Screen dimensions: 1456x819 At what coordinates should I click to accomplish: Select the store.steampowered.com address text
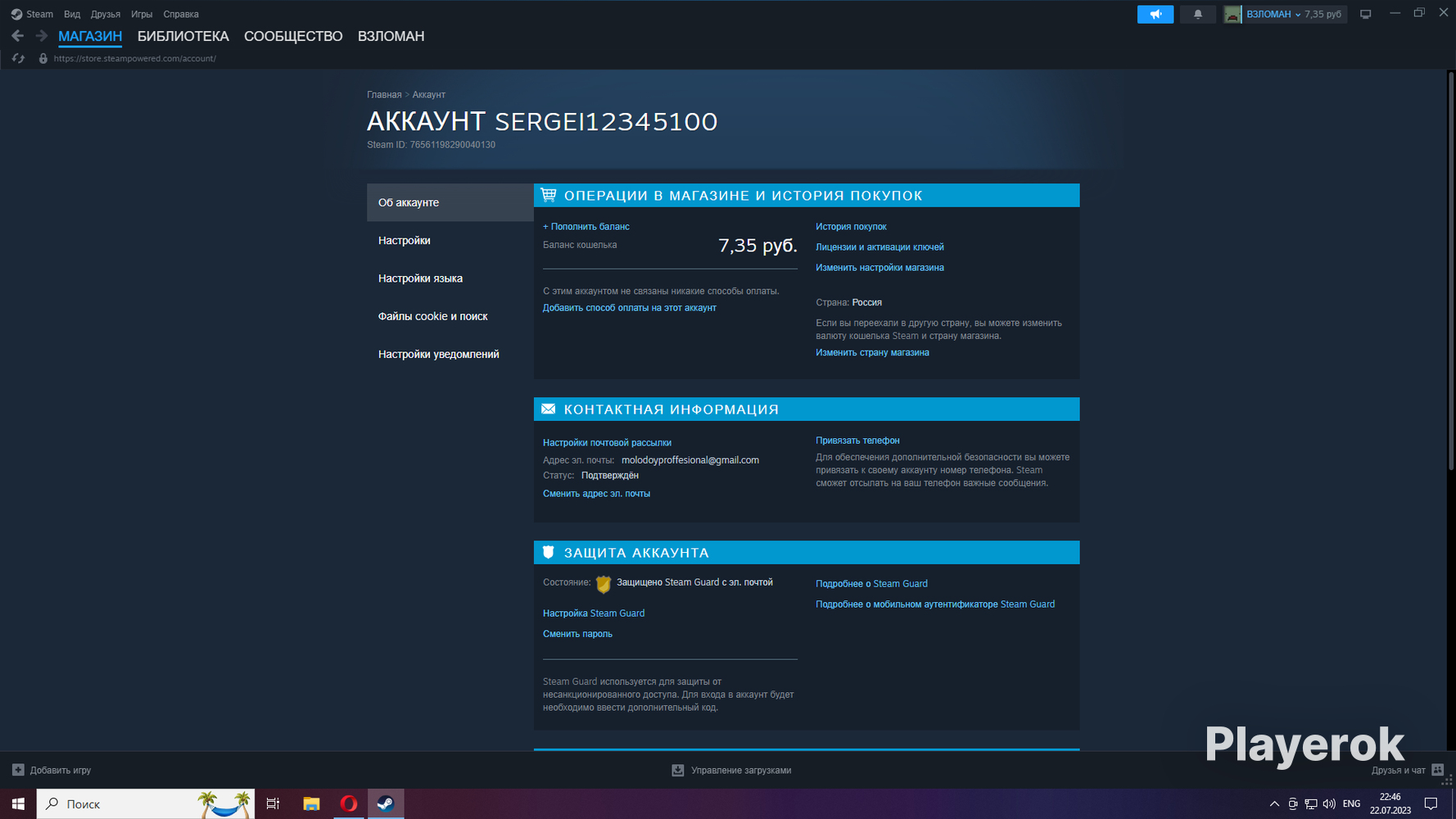pos(135,58)
